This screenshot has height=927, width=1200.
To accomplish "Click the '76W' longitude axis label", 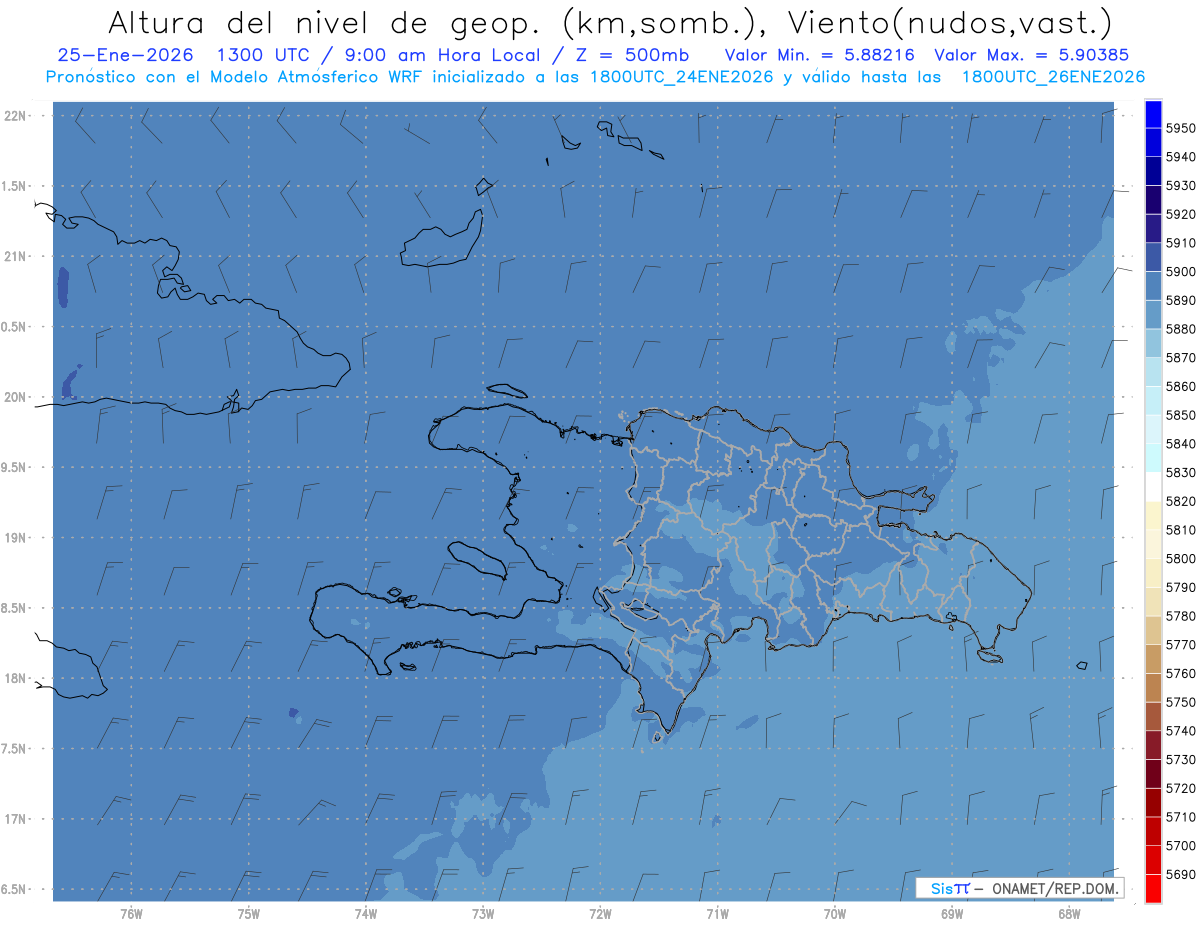I will pos(131,914).
